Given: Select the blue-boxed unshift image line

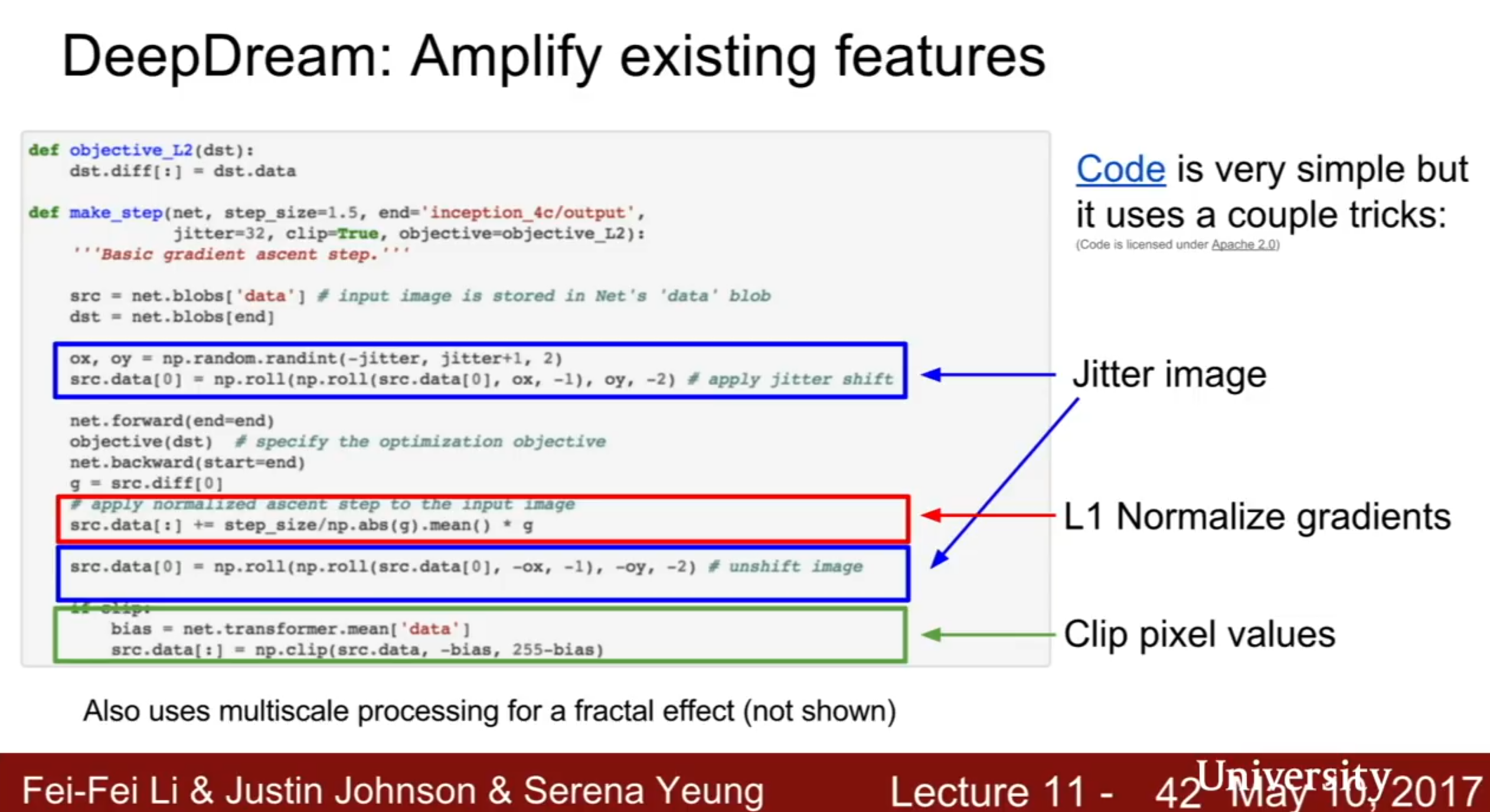Looking at the screenshot, I should (483, 574).
